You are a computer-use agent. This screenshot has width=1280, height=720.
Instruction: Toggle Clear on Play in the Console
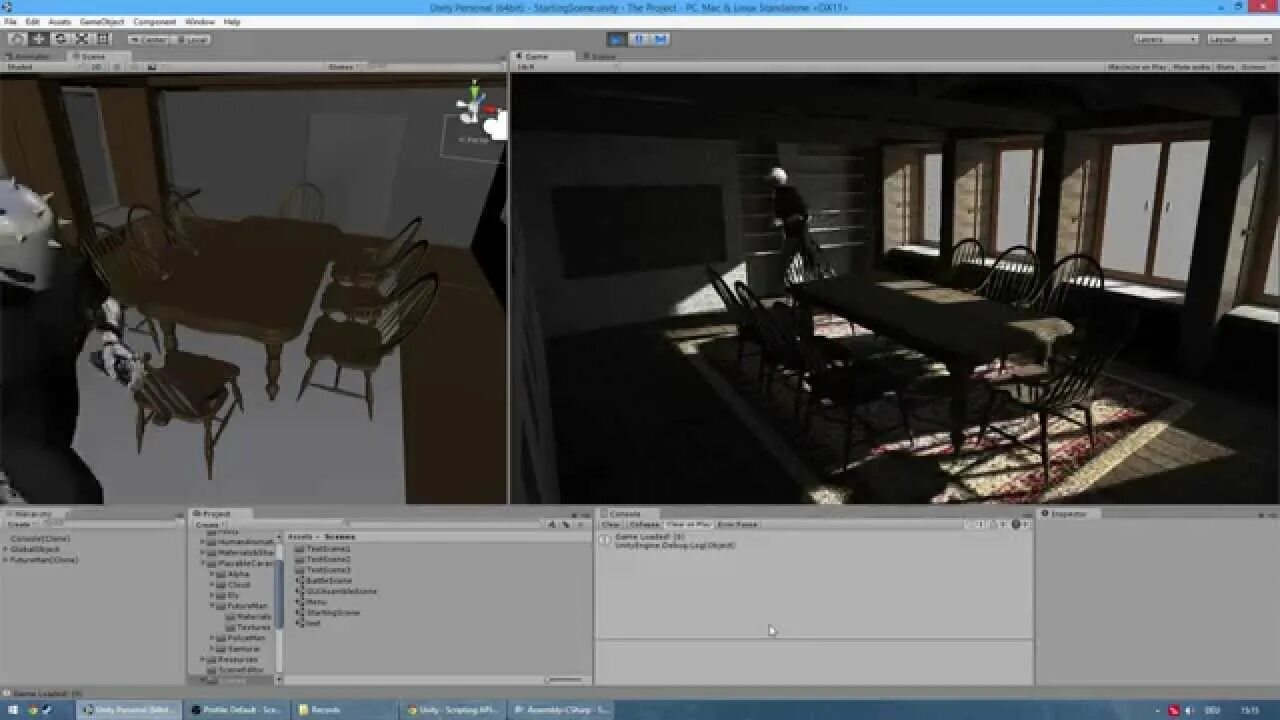tap(689, 524)
